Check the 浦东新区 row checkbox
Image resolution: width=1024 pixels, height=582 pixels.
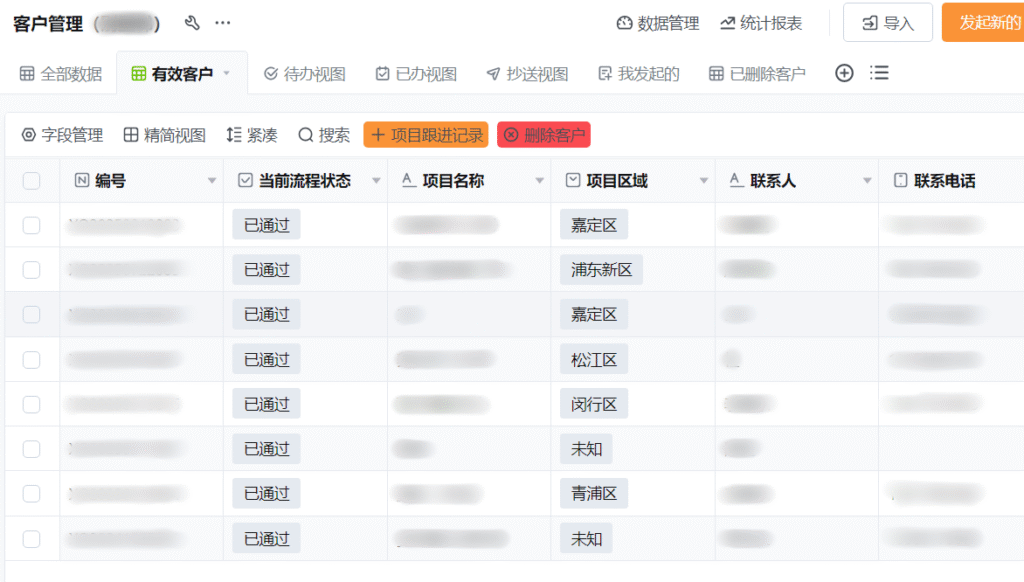coord(32,270)
